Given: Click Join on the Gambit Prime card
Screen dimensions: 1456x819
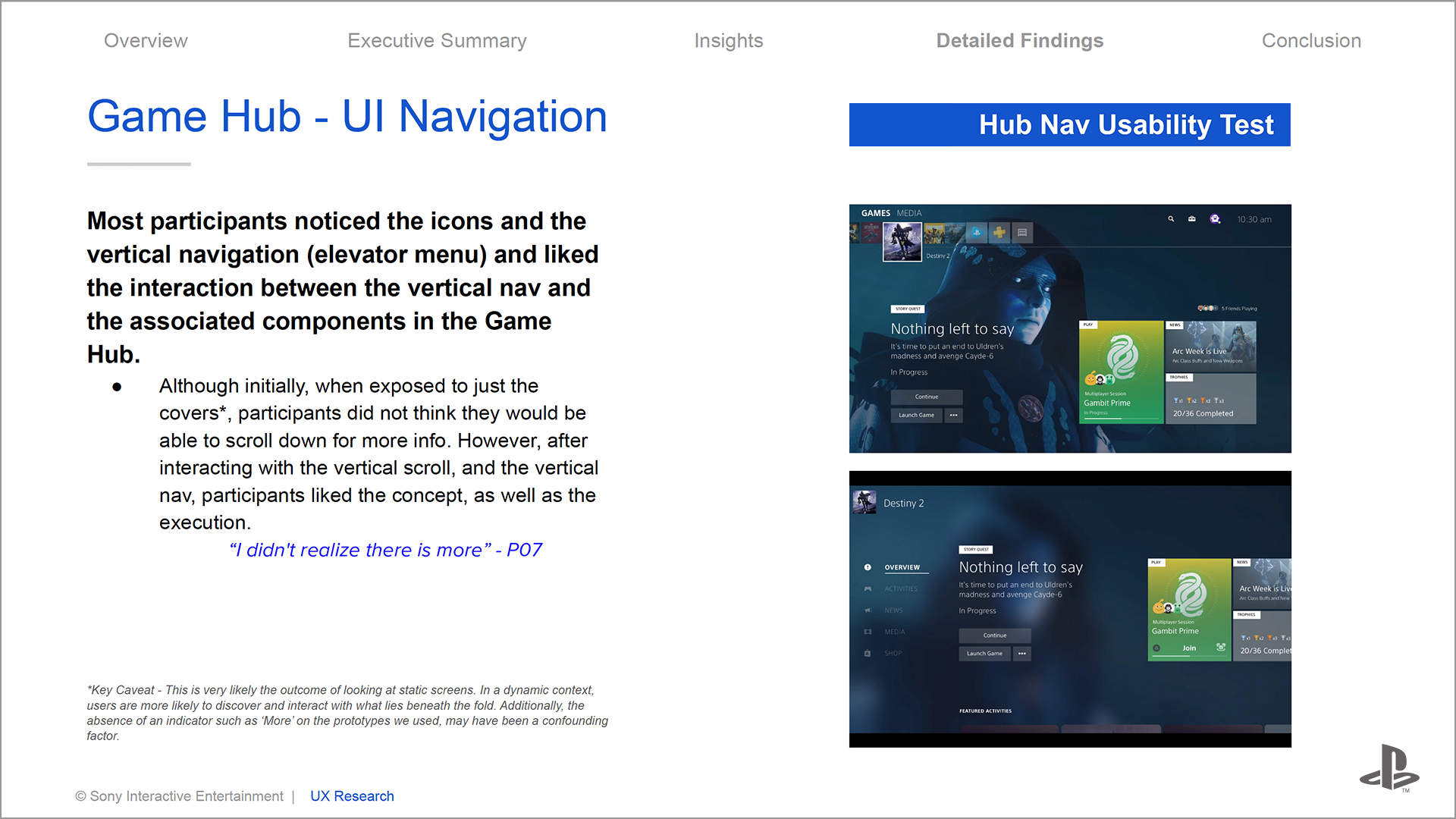Looking at the screenshot, I should coord(1189,648).
